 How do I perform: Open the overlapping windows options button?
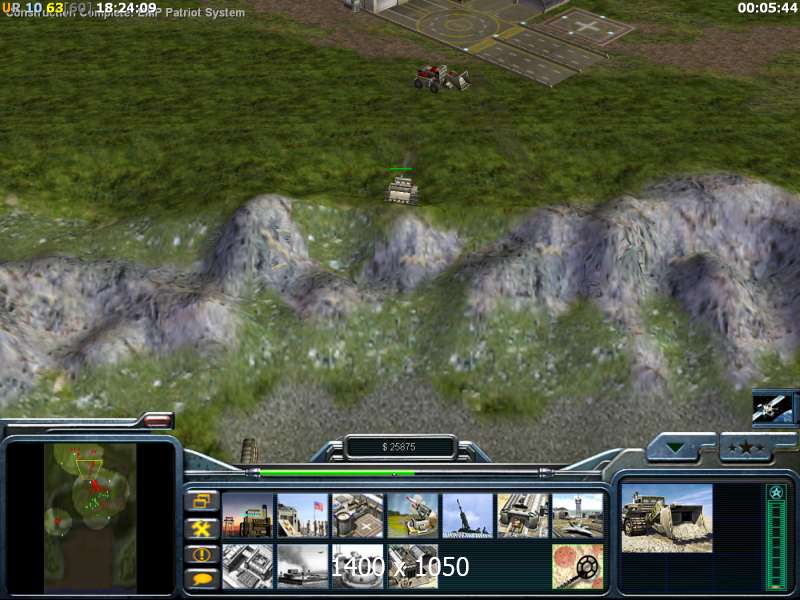202,502
